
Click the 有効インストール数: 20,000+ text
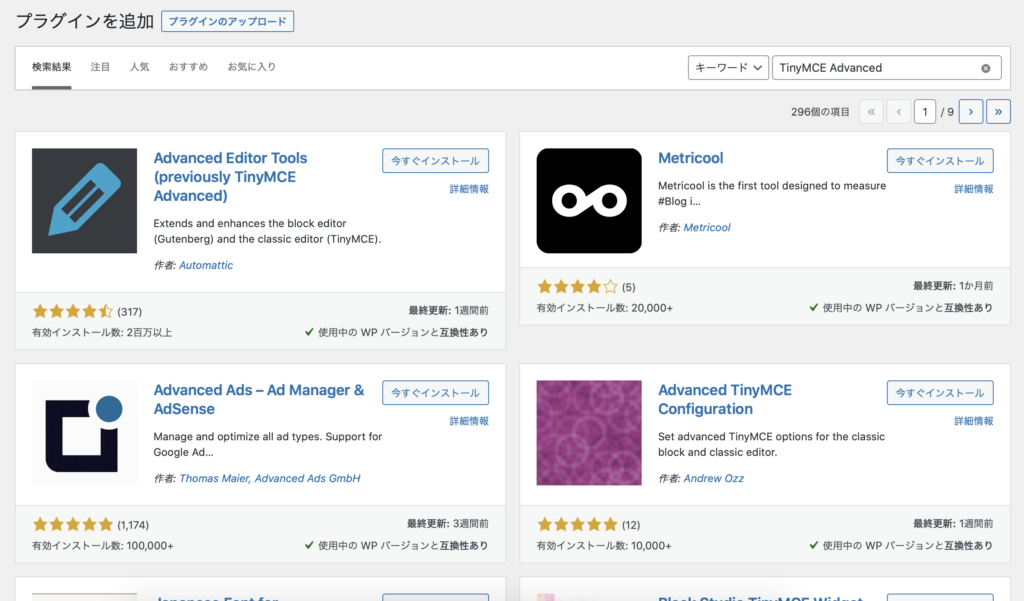[x=605, y=308]
